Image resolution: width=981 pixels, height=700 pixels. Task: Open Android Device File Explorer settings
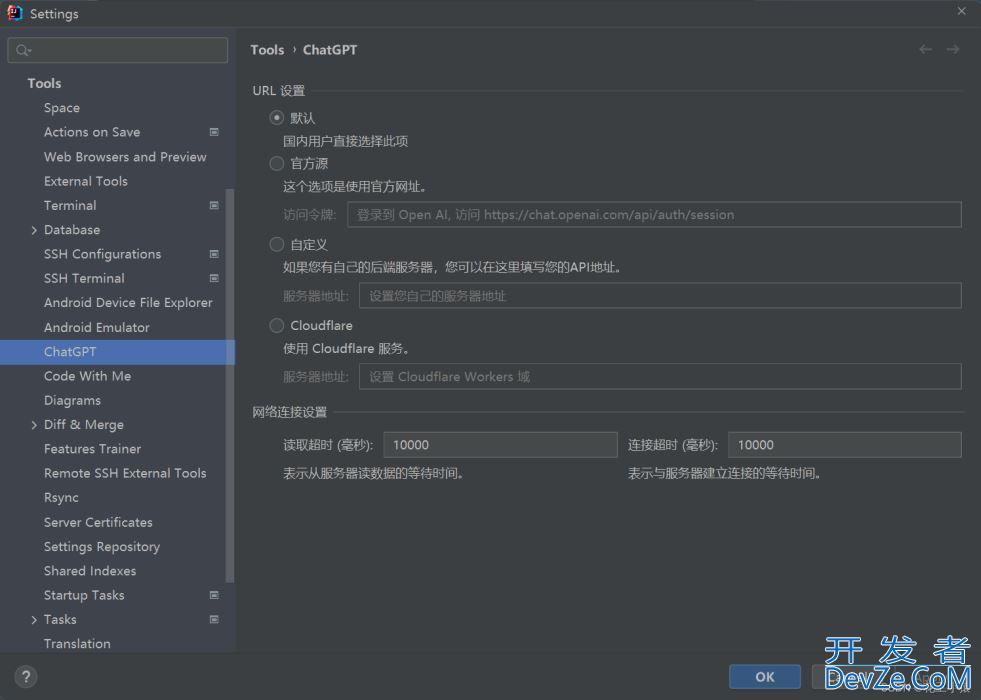point(128,302)
